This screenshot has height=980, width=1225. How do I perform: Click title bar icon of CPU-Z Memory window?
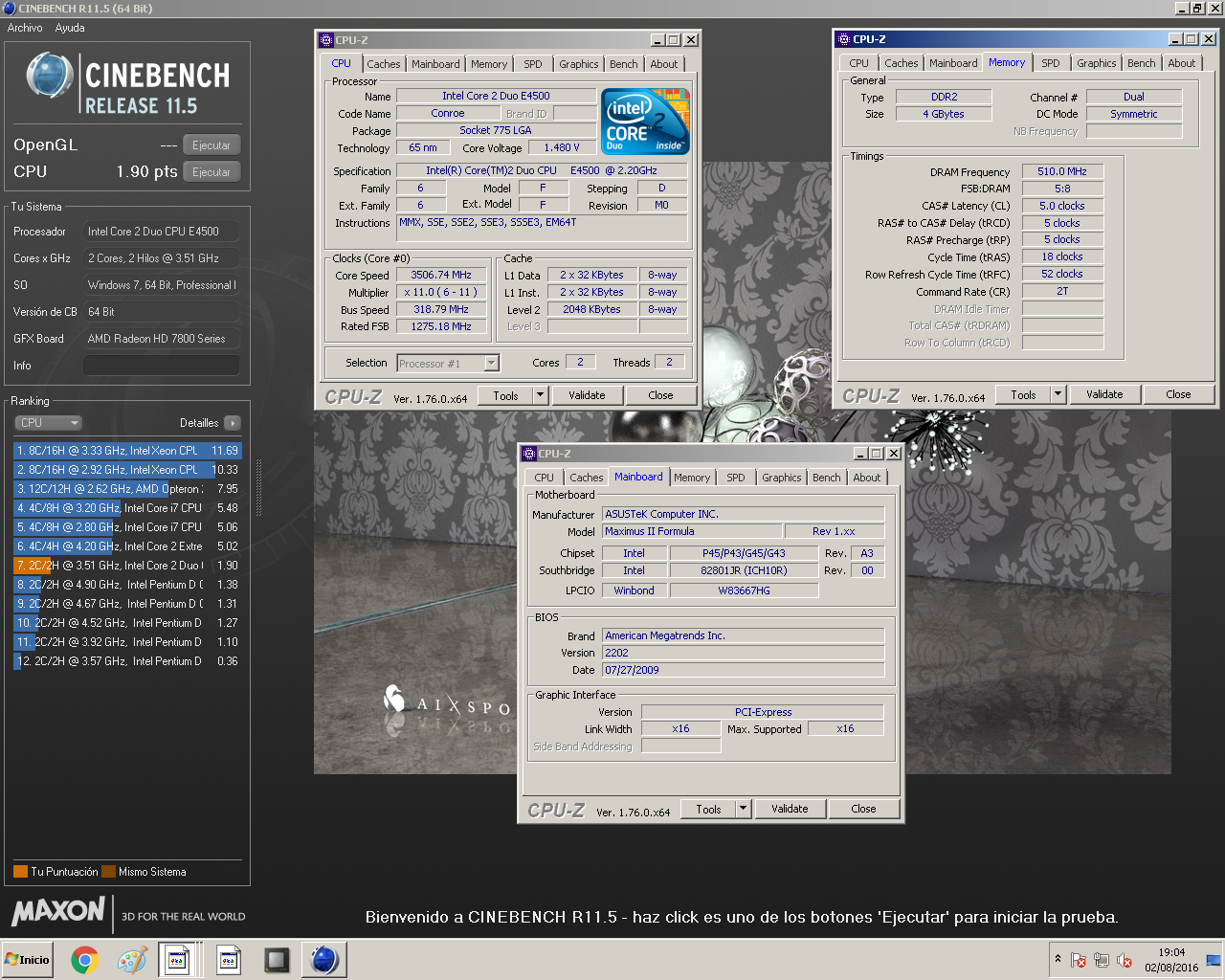click(843, 39)
